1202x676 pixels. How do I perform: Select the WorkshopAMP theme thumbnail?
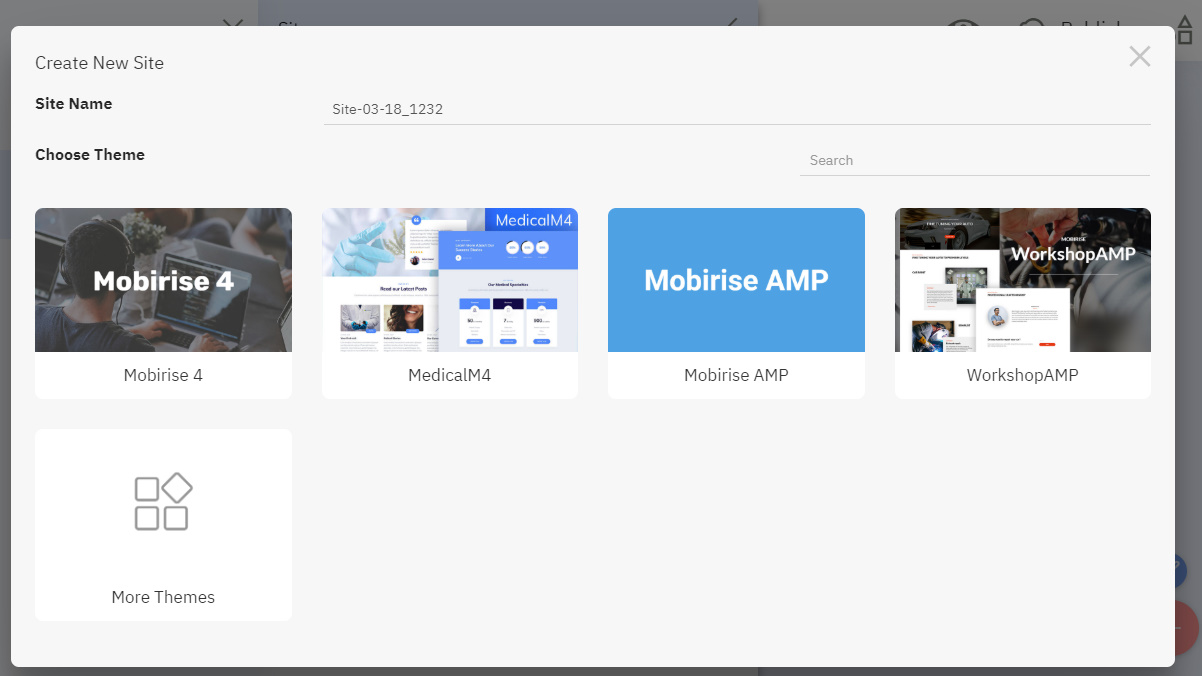point(1023,280)
